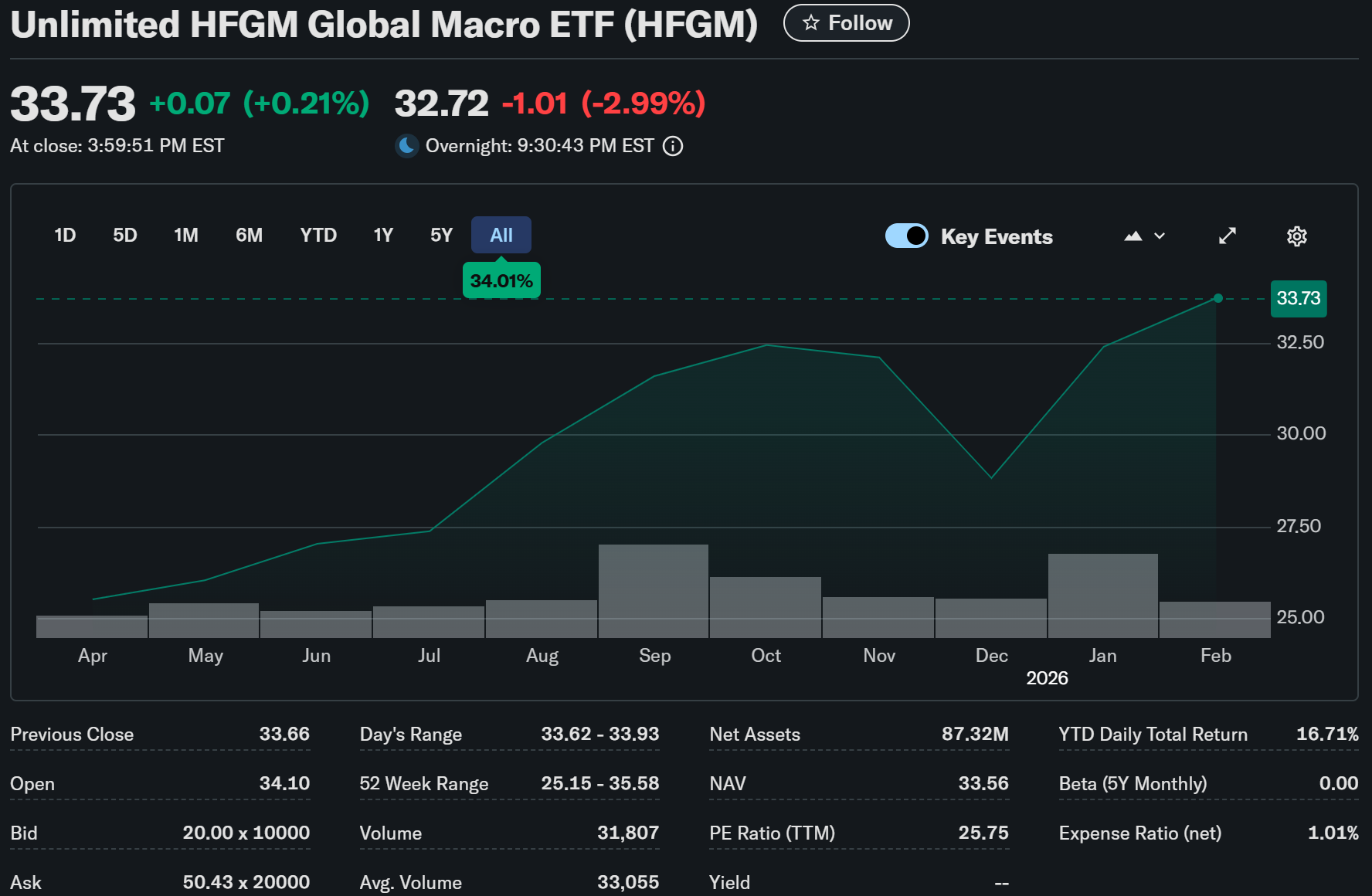Click the mountain chart type icon
Screen dimensions: 1372x896
tap(1133, 236)
